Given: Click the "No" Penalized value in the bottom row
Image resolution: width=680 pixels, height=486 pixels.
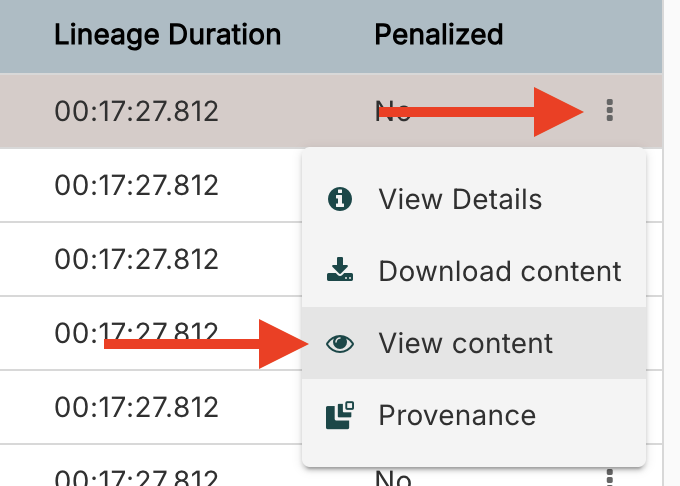Looking at the screenshot, I should click(x=392, y=479).
